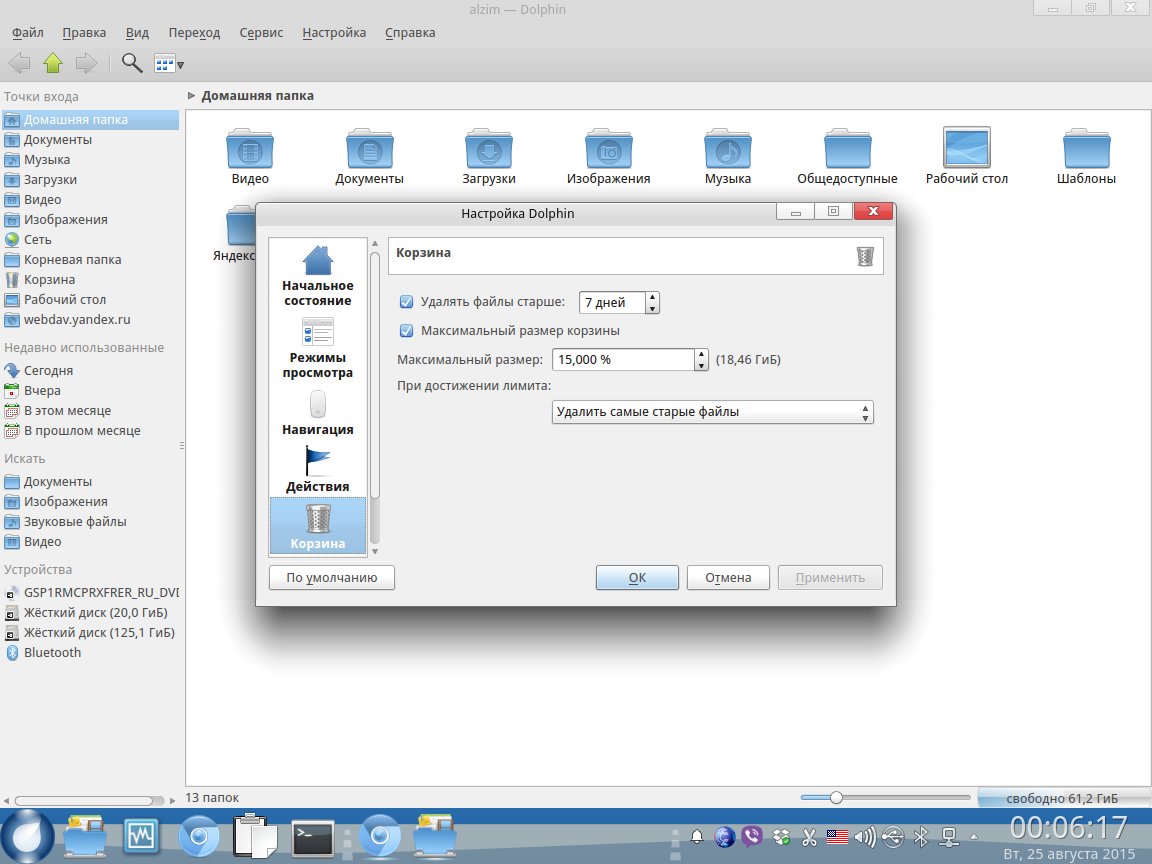This screenshot has width=1152, height=864.
Task: Toggle Максимальный размер корзины checkbox
Action: [x=406, y=331]
